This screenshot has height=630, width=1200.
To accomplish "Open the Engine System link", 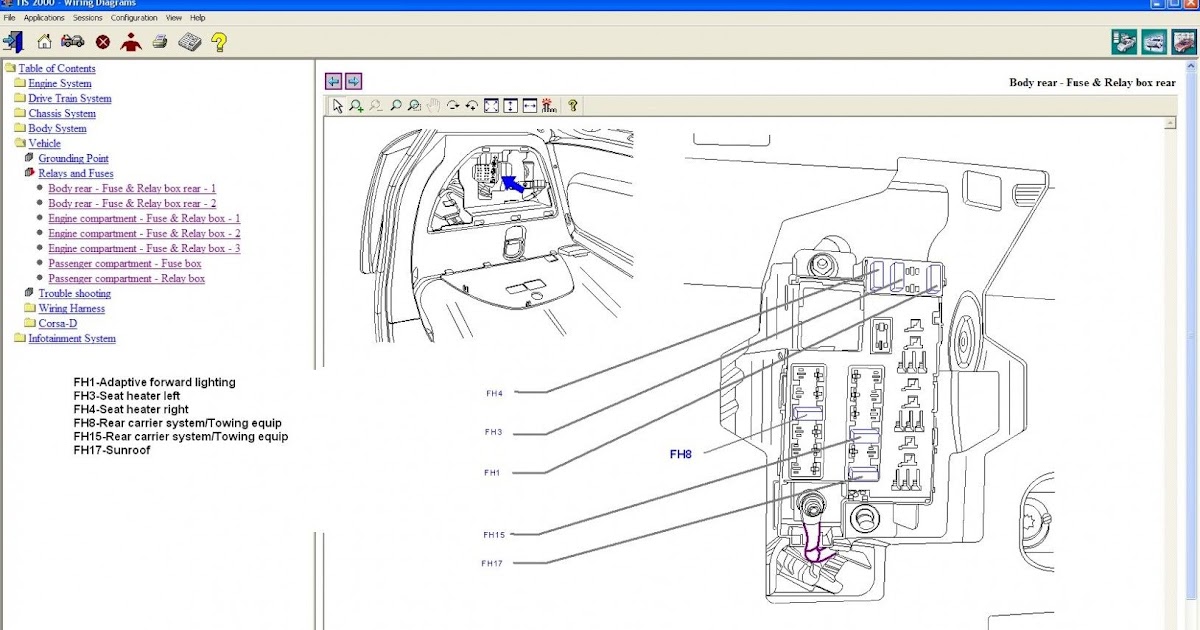I will (x=60, y=83).
